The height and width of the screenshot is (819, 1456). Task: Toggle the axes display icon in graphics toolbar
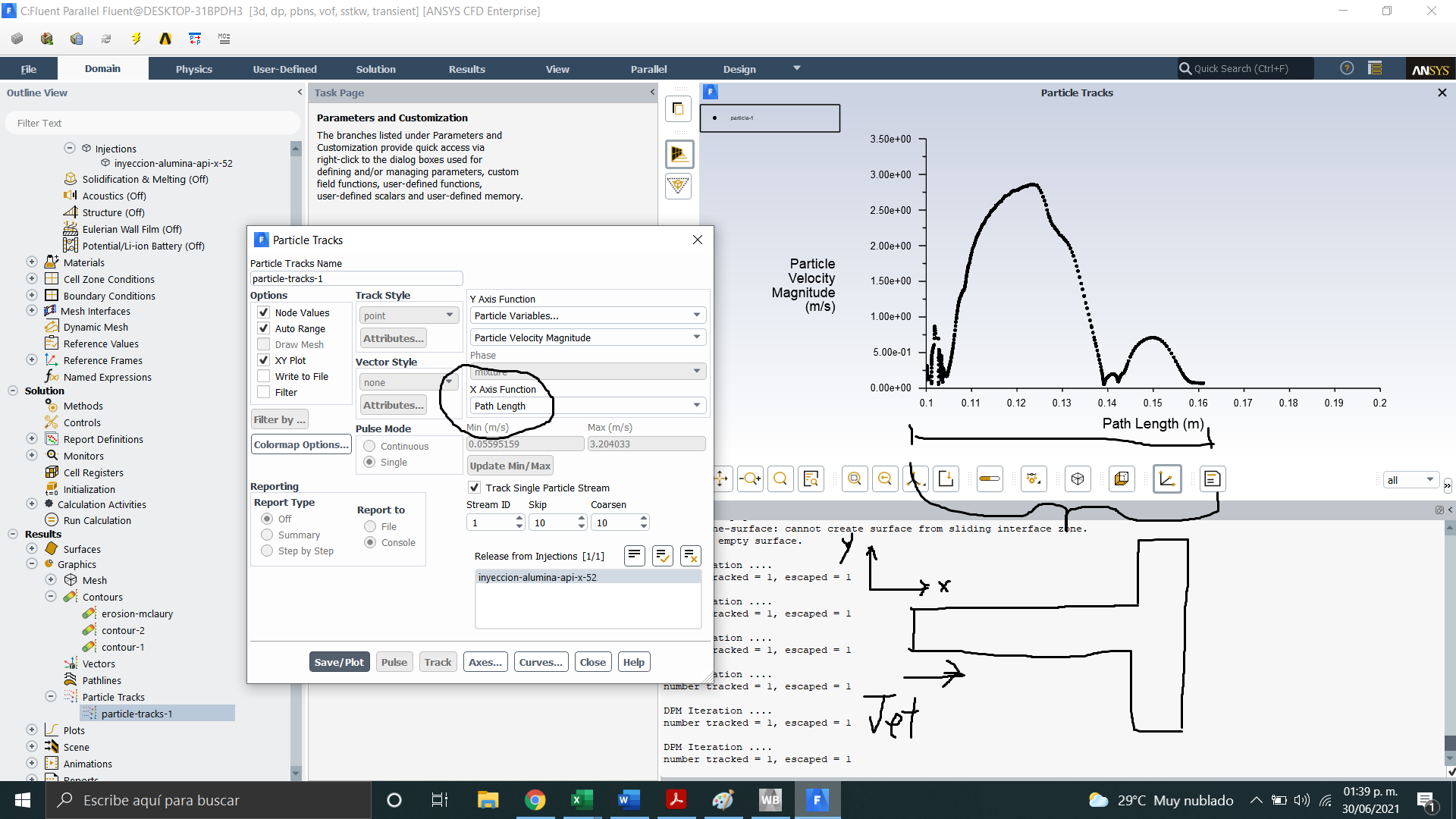(1166, 479)
